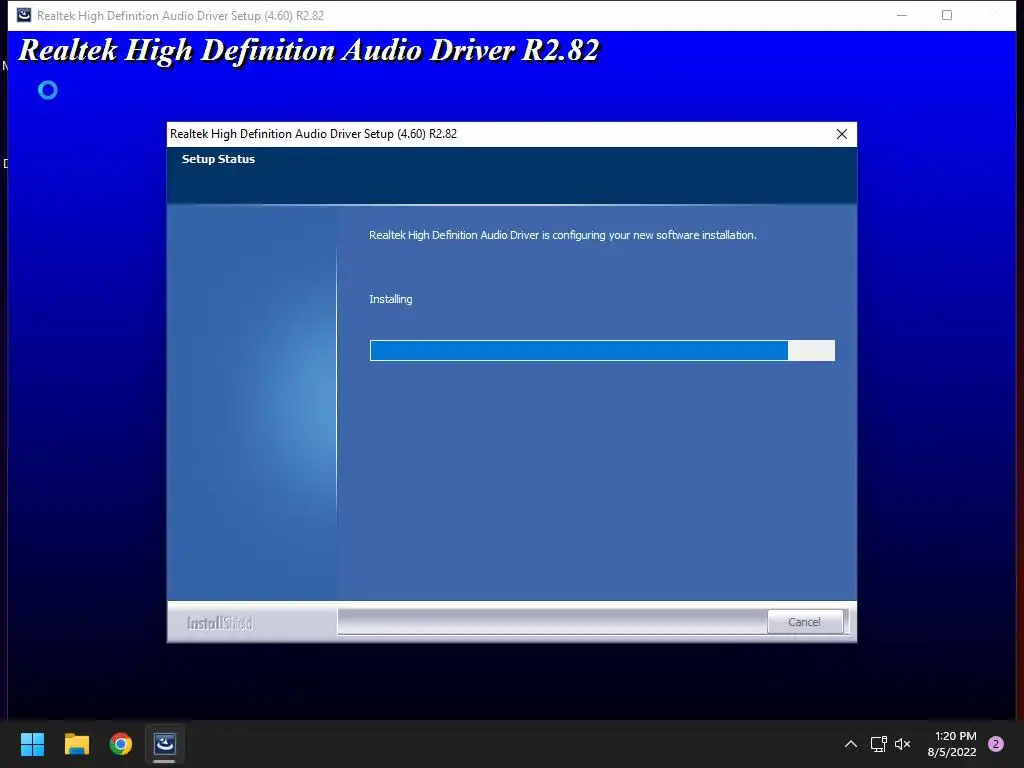Screen dimensions: 1024x768
Task: Click the Realtek icon in the title bar
Action: tap(24, 15)
